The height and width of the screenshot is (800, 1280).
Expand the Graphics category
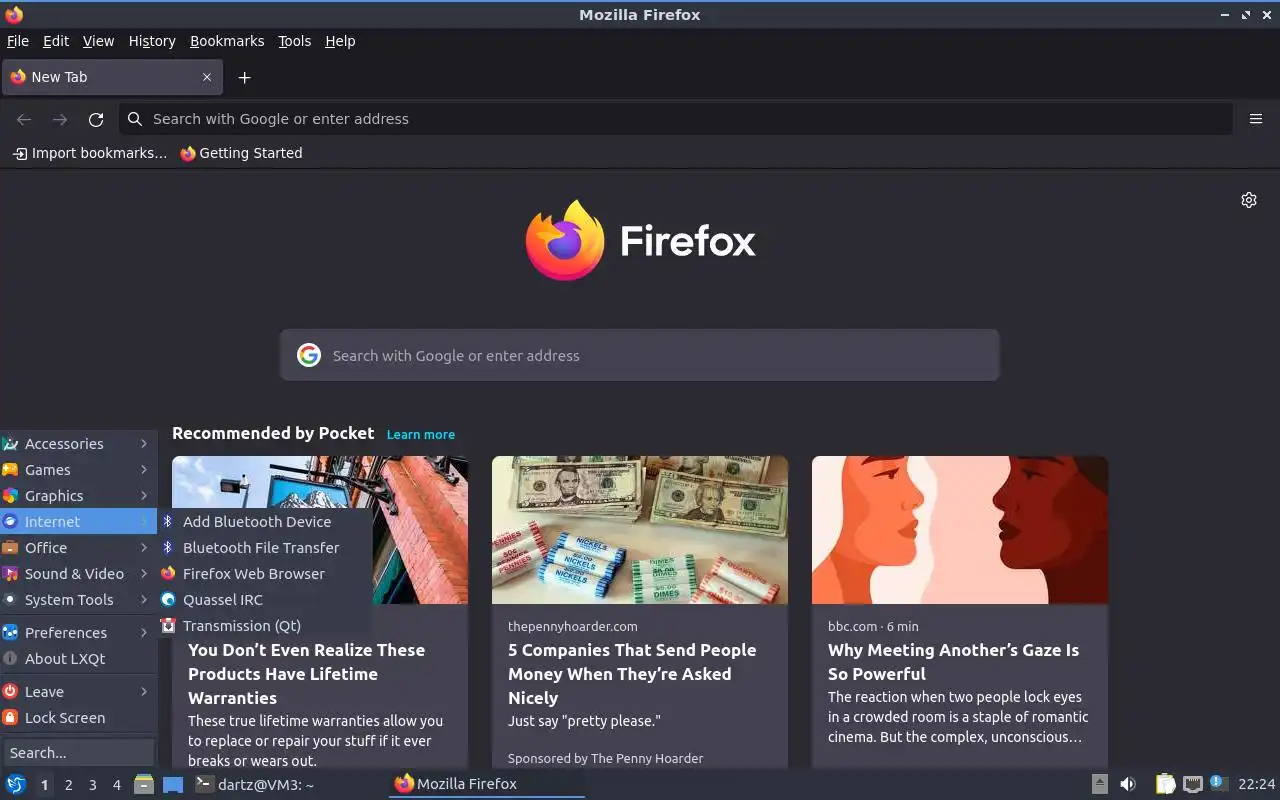coord(78,496)
